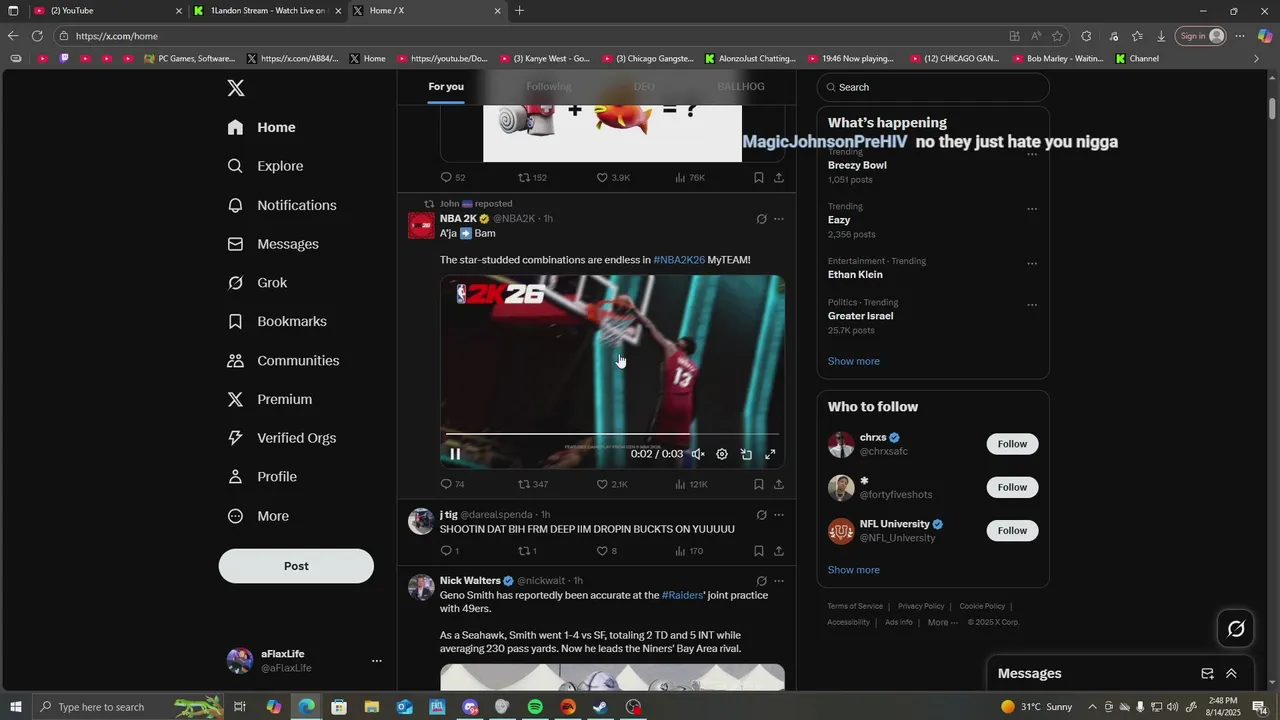Repost the NBA 2K post
Screen dimensions: 1280x720
click(x=532, y=484)
